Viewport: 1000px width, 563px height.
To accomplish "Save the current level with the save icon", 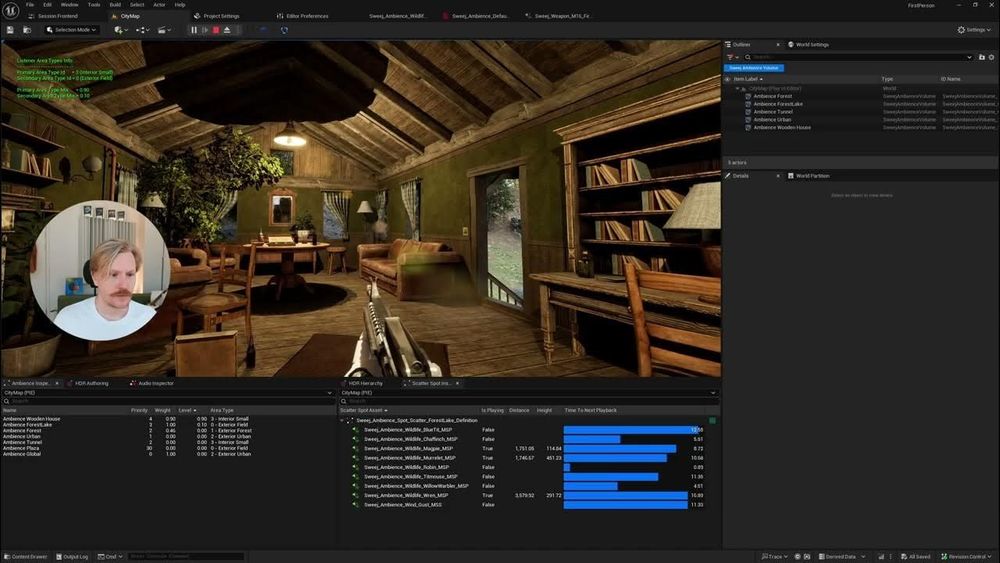I will point(10,30).
